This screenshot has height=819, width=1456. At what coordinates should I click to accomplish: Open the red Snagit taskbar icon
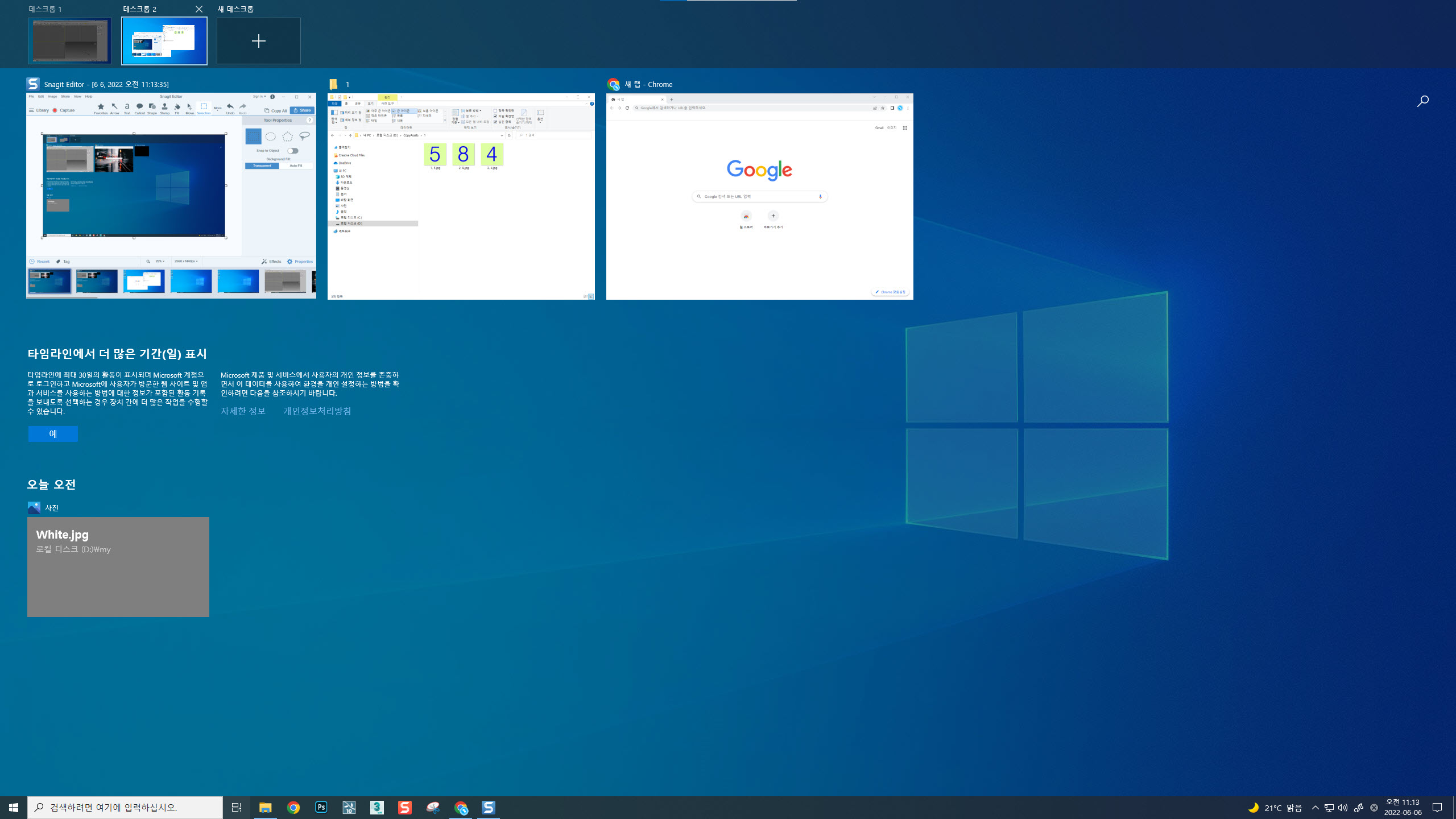(404, 807)
